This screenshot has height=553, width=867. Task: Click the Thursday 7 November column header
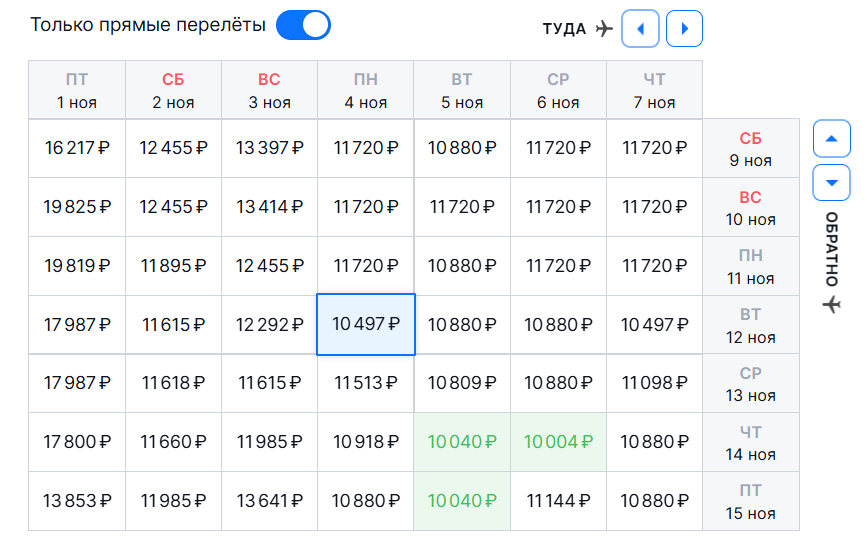(654, 90)
